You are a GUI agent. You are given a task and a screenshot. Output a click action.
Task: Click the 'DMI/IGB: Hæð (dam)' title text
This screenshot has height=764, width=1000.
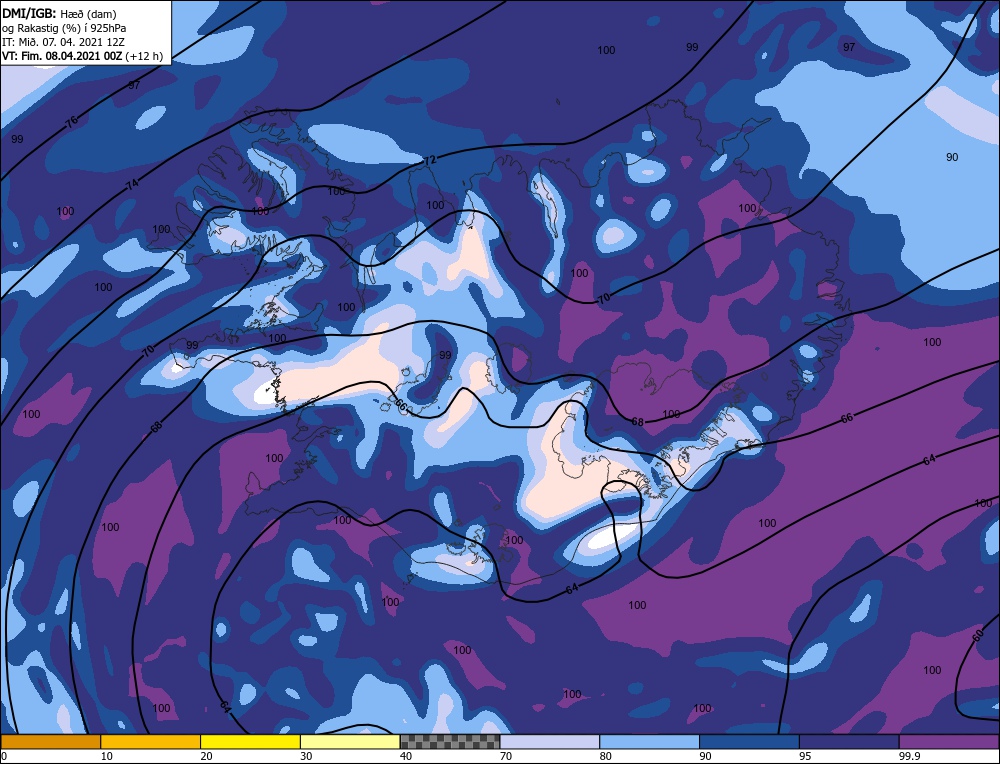pyautogui.click(x=59, y=13)
